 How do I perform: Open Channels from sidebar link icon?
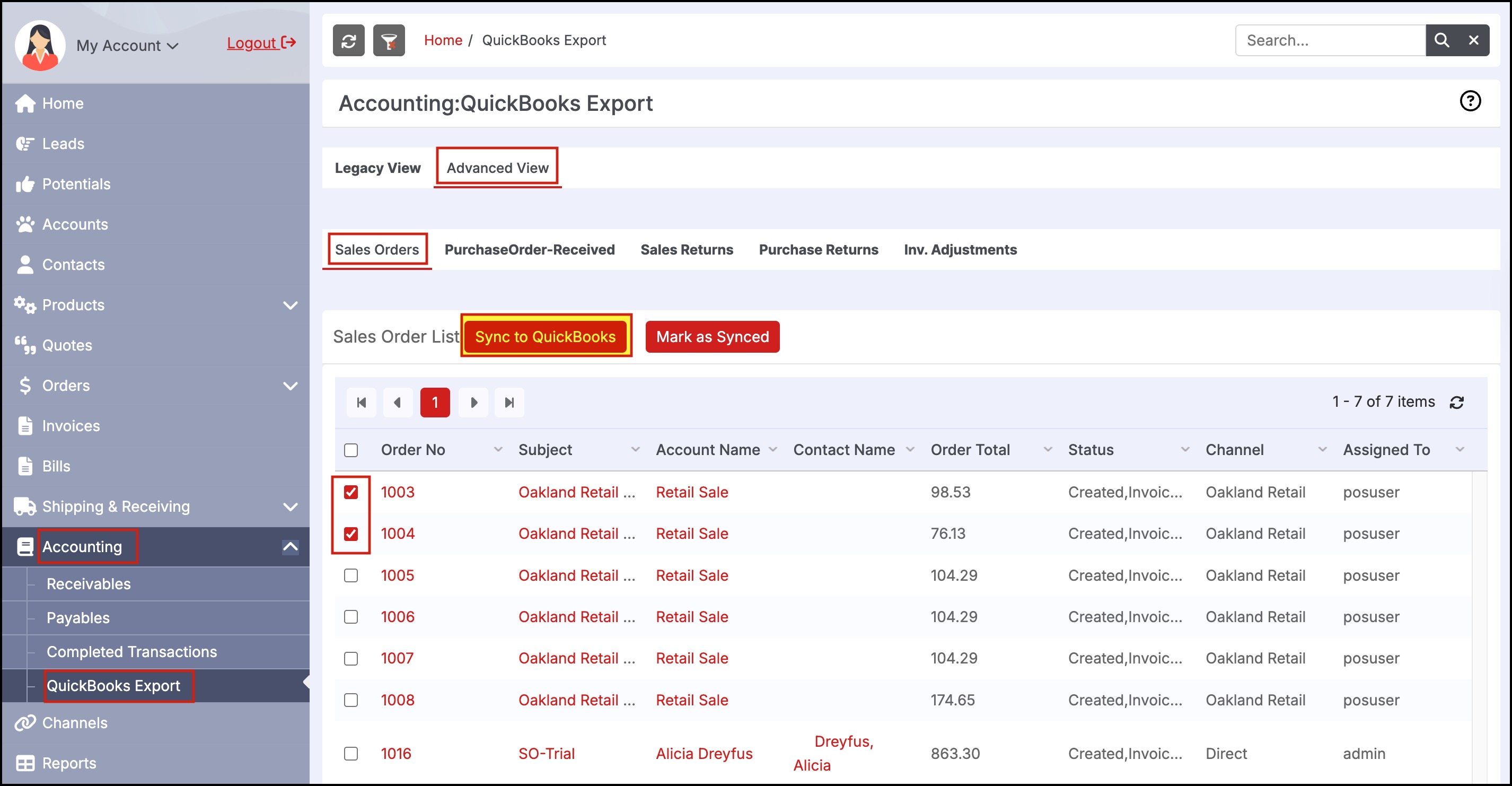pos(24,722)
